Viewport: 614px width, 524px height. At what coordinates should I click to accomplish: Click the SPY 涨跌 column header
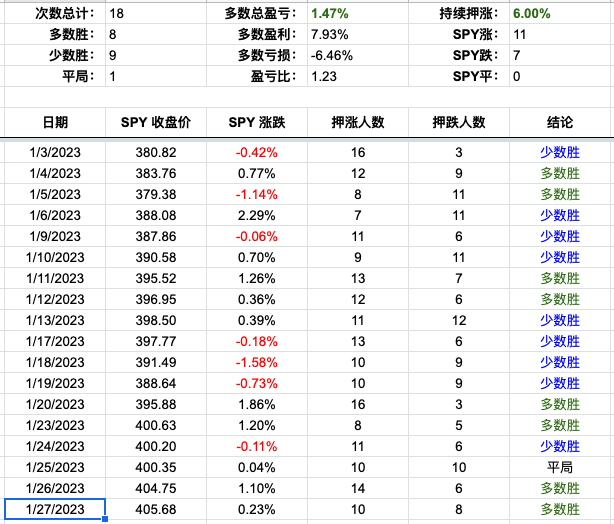point(257,122)
